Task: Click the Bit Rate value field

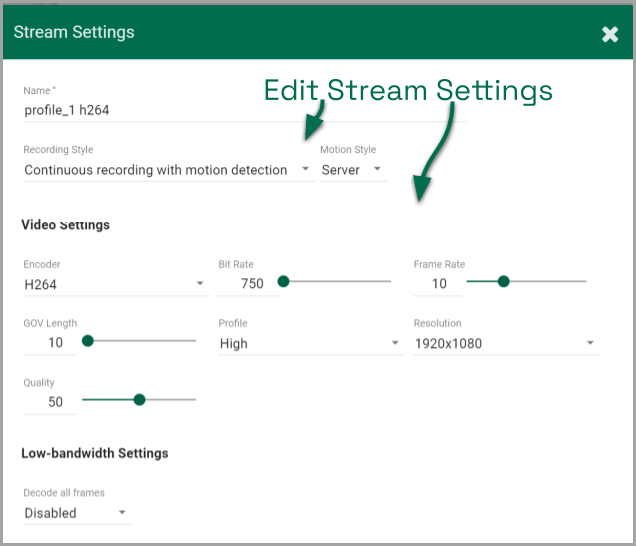Action: [246, 284]
